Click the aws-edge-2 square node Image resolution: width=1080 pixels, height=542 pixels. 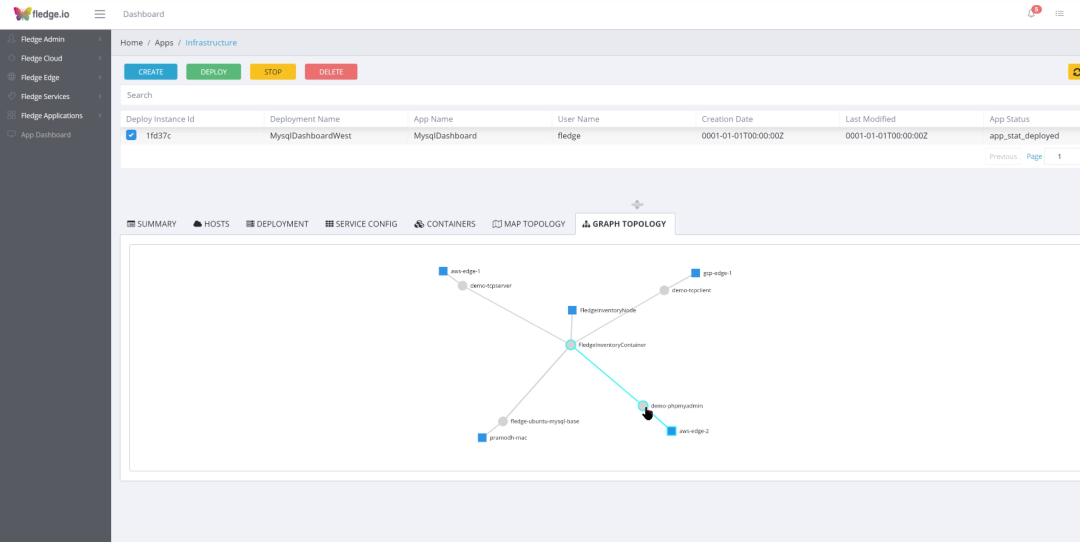pos(672,431)
